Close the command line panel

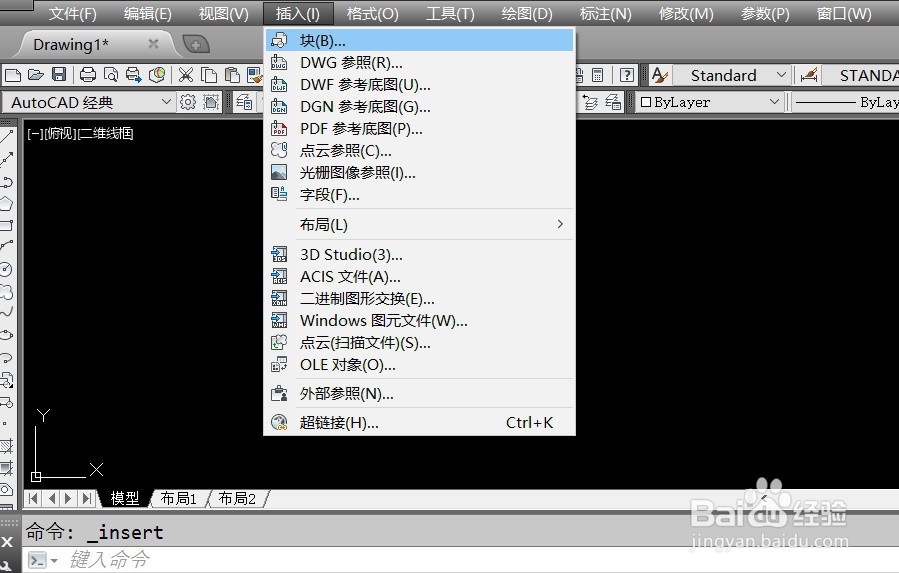[7, 541]
